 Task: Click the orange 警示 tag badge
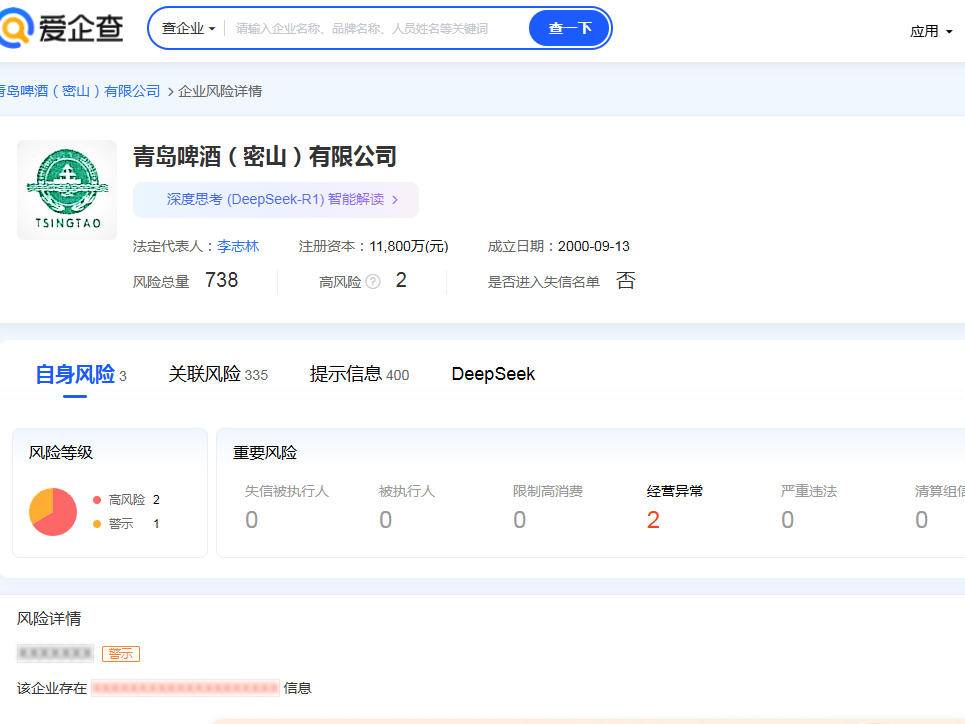[x=121, y=654]
